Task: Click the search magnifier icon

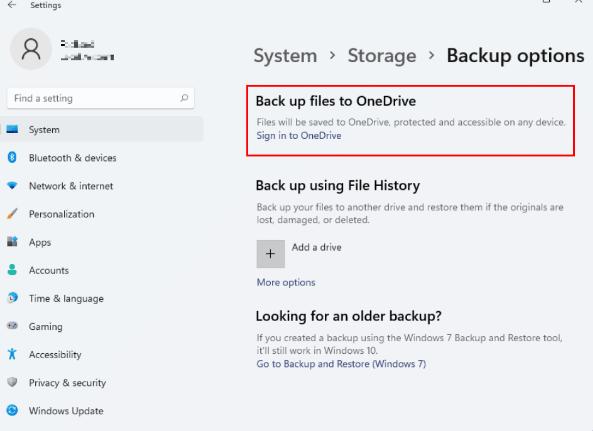Action: coord(184,98)
